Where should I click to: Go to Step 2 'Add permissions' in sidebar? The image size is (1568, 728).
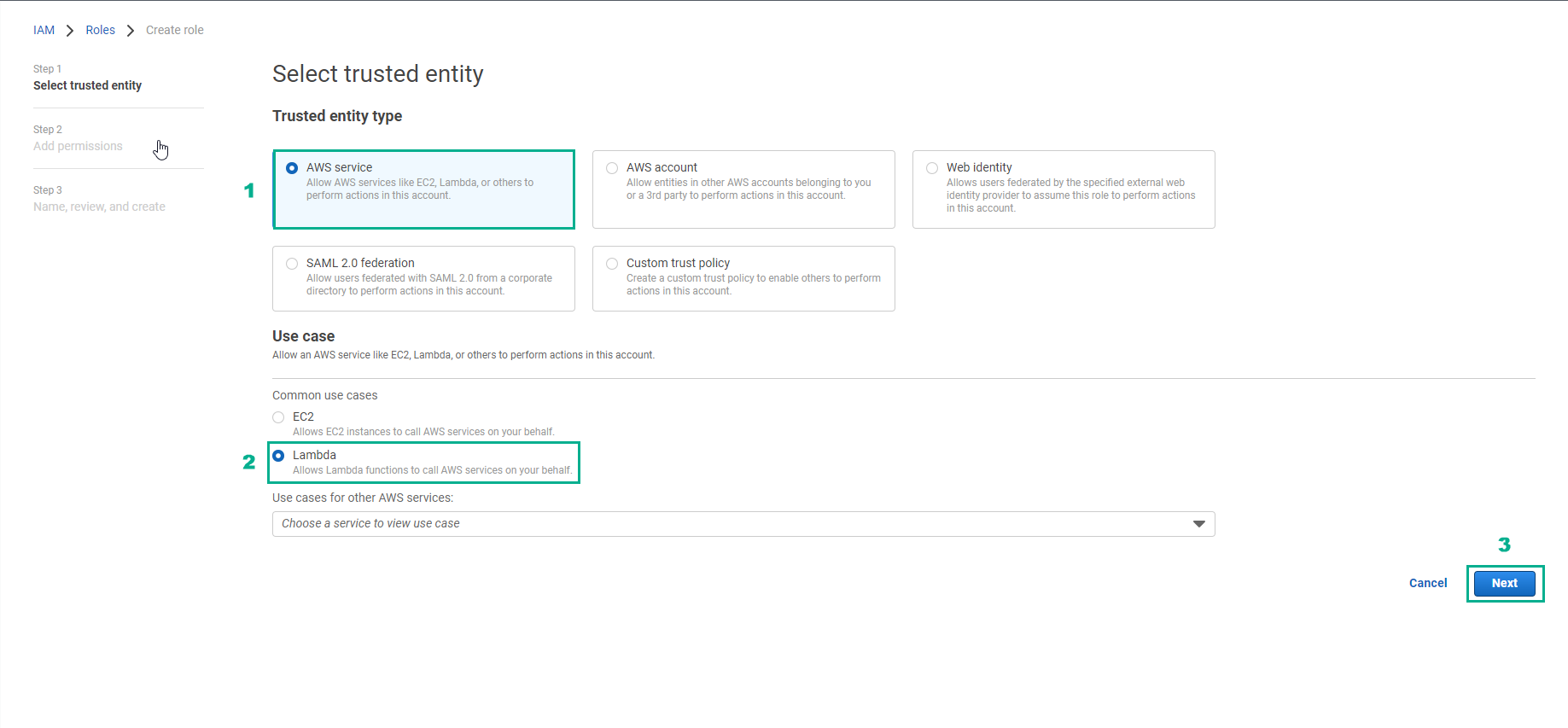(x=78, y=146)
